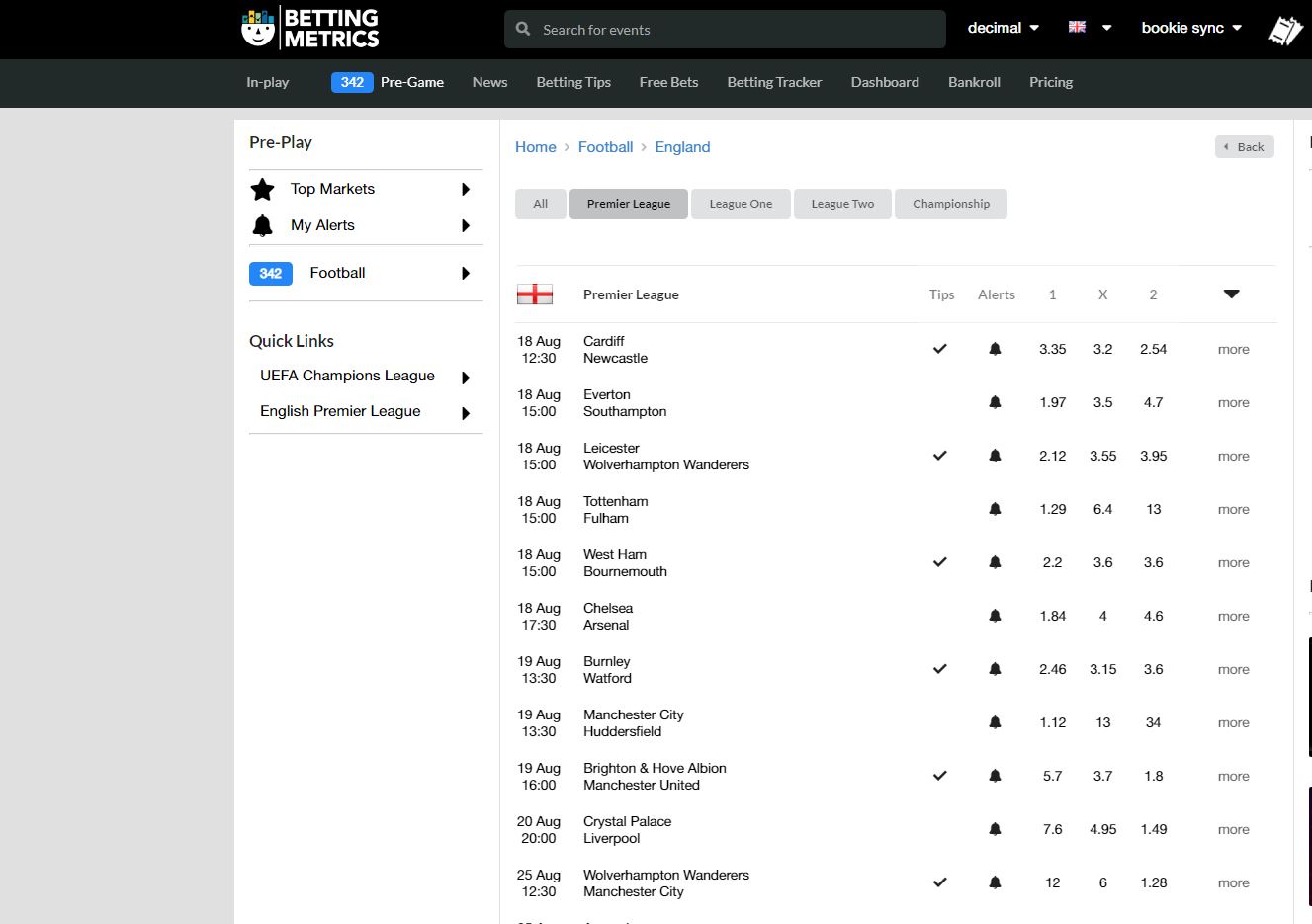
Task: Click more for Everton vs Southampton
Action: [x=1233, y=402]
